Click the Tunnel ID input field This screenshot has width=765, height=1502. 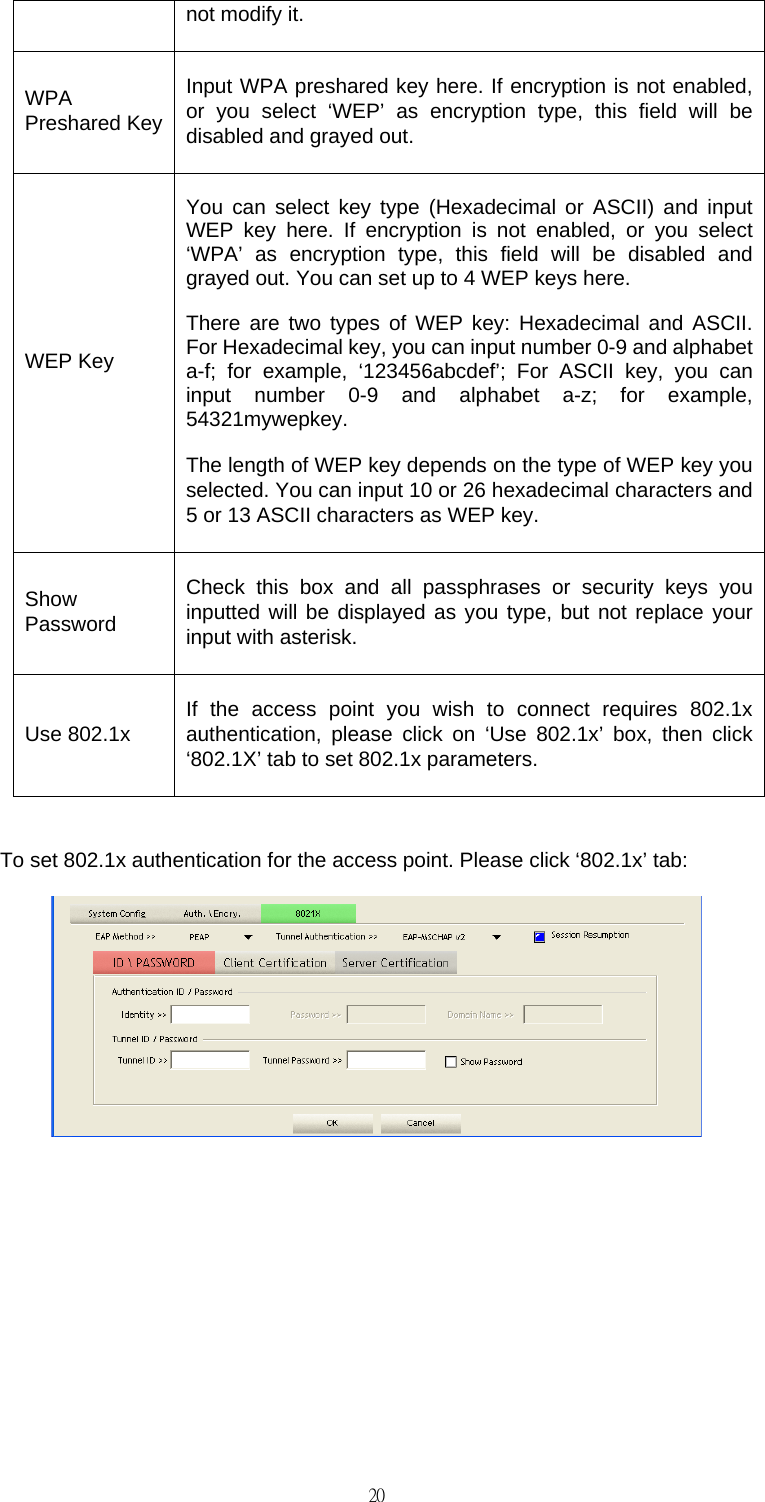[211, 1060]
